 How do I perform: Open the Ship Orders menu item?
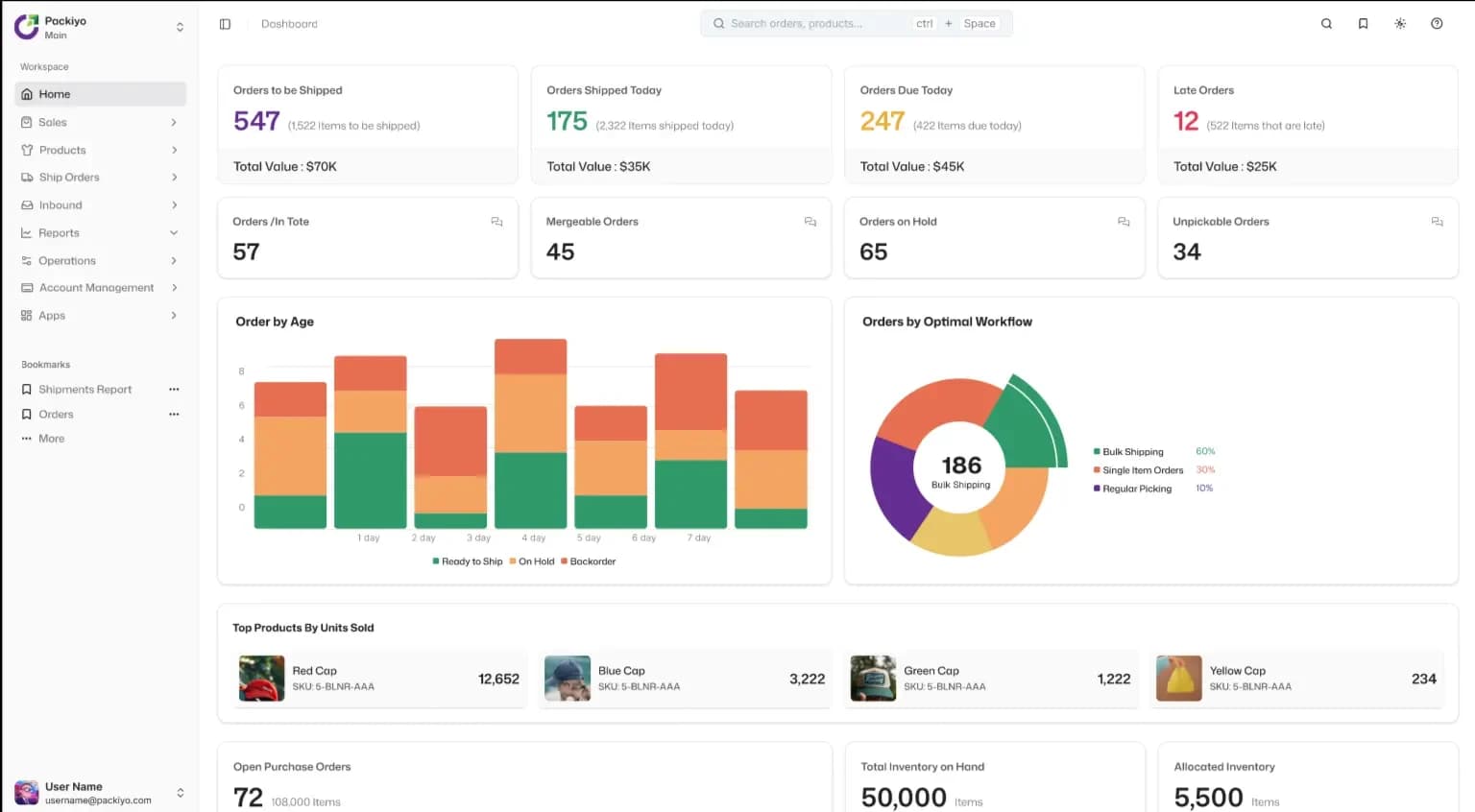coord(101,178)
